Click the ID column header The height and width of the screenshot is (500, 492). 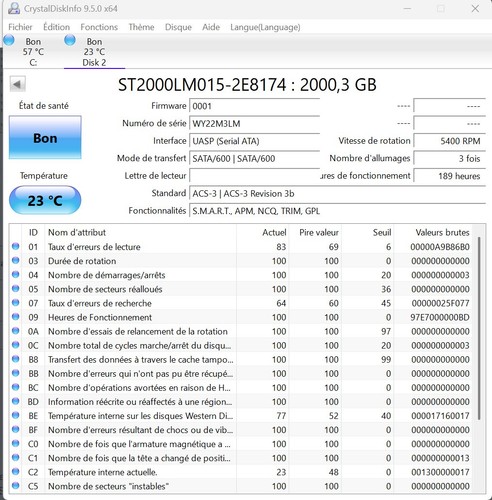click(x=33, y=232)
